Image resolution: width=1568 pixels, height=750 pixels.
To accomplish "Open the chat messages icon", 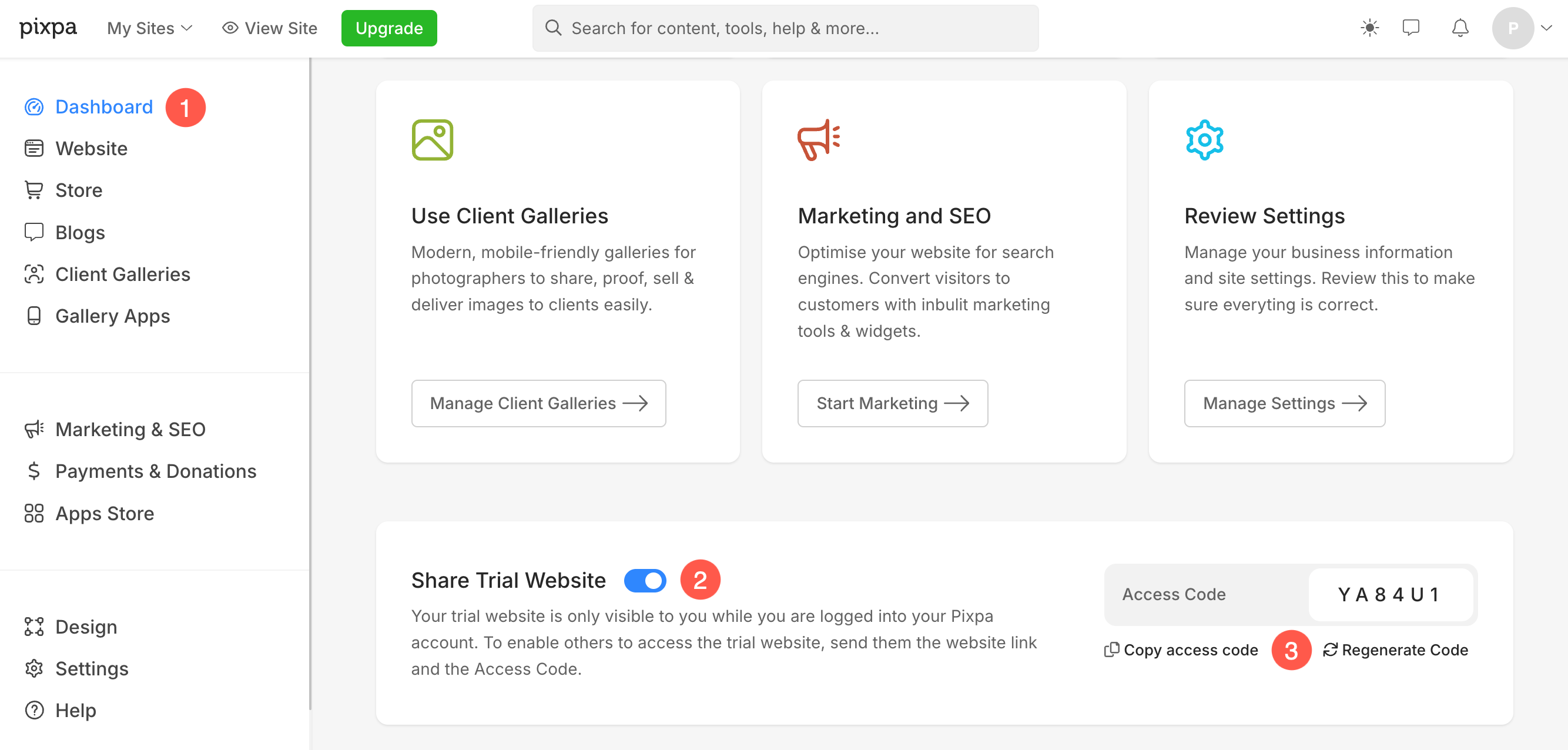I will (x=1411, y=28).
